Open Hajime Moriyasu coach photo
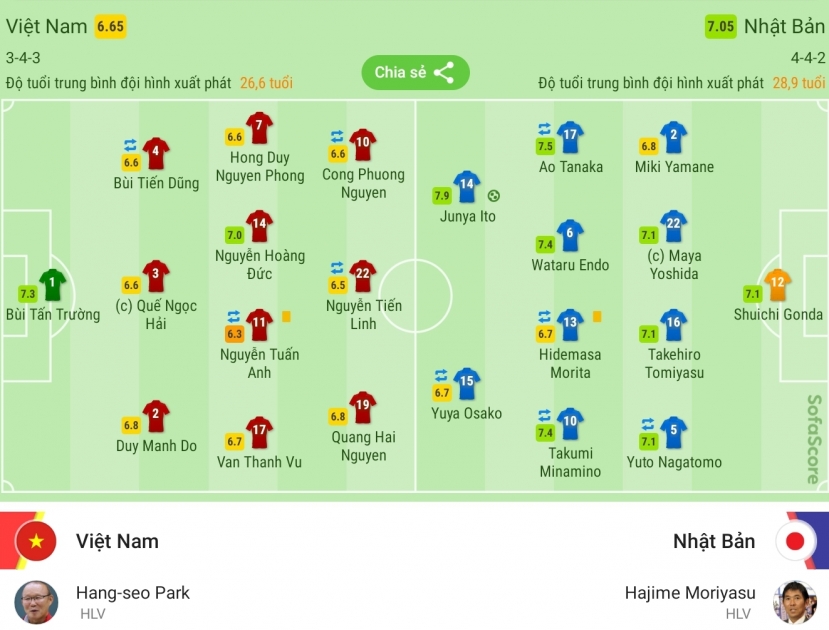Screen dimensions: 829x630 click(795, 603)
